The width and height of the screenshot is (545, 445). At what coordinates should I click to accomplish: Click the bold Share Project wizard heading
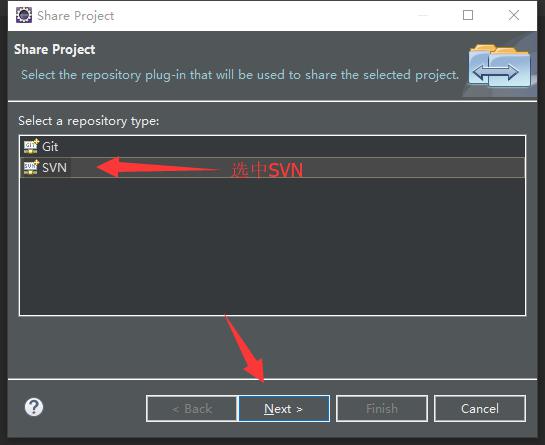click(55, 49)
